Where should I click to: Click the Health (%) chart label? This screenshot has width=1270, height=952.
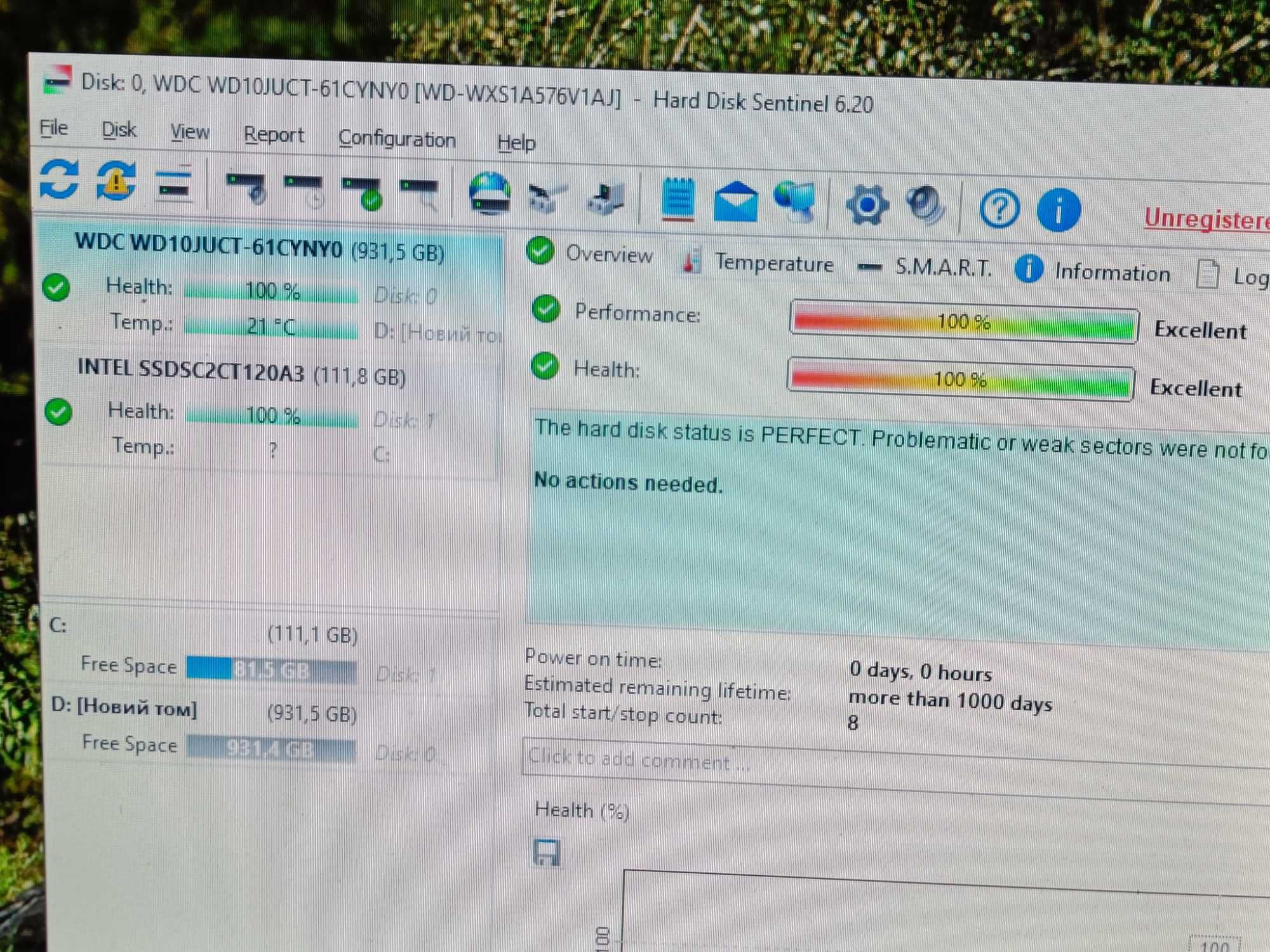point(582,810)
